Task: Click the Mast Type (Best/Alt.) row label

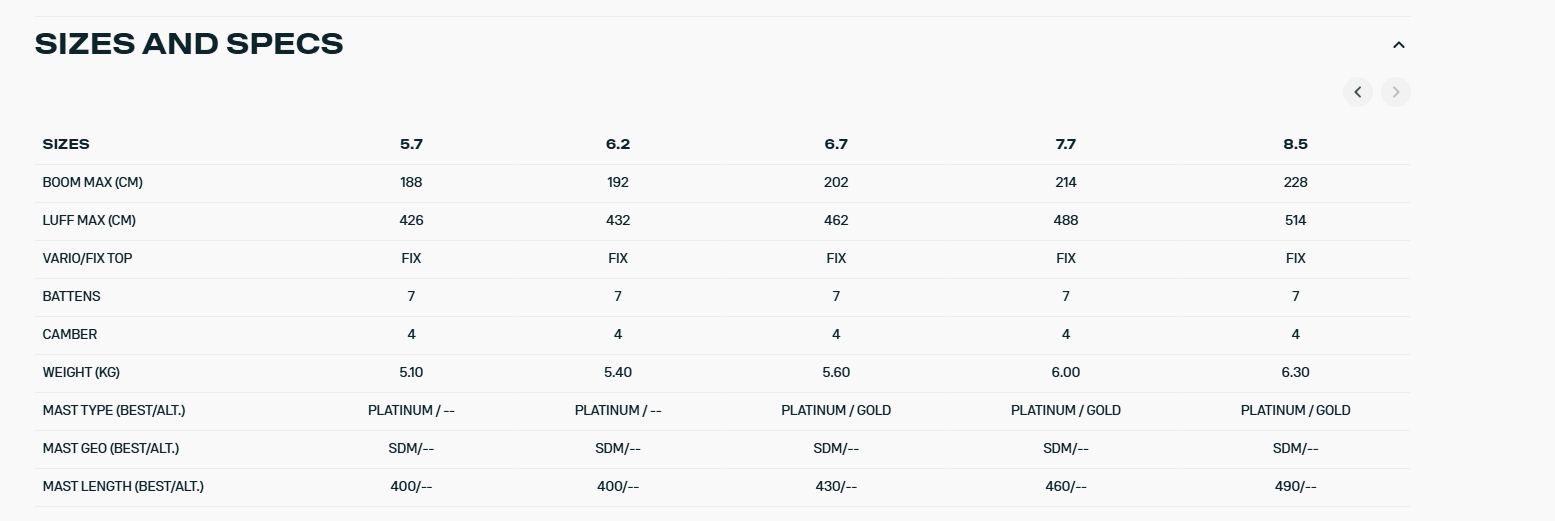Action: pos(114,410)
